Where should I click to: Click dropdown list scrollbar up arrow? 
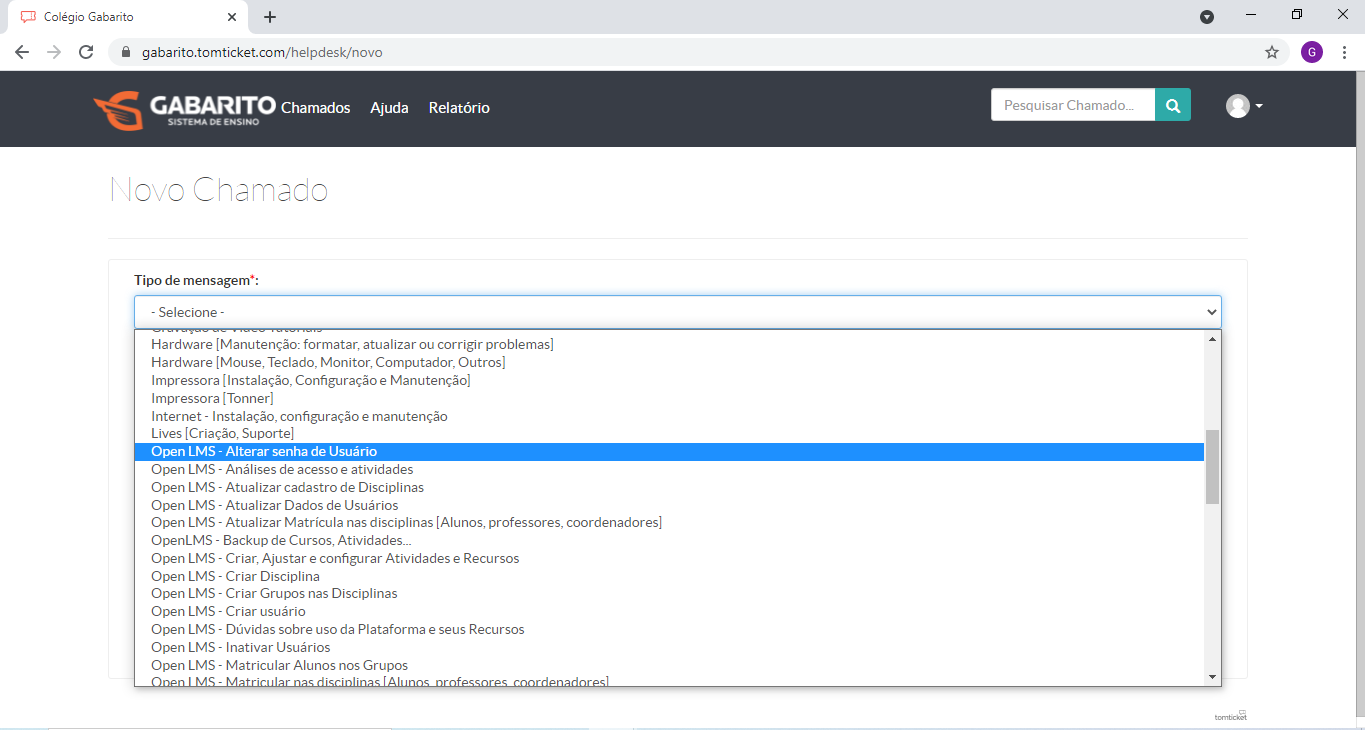click(1213, 339)
